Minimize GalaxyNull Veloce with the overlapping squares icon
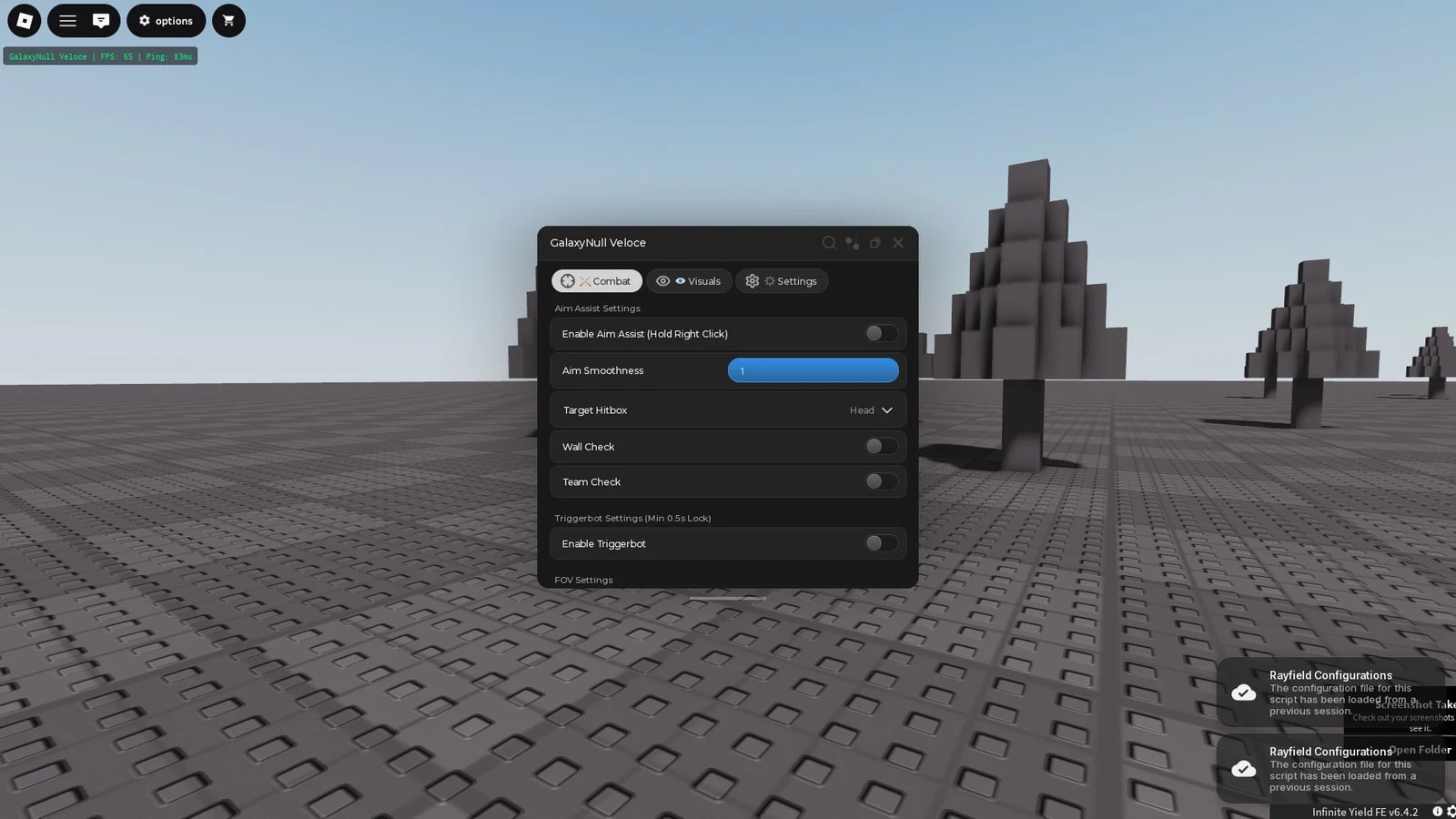The width and height of the screenshot is (1456, 819). [875, 243]
